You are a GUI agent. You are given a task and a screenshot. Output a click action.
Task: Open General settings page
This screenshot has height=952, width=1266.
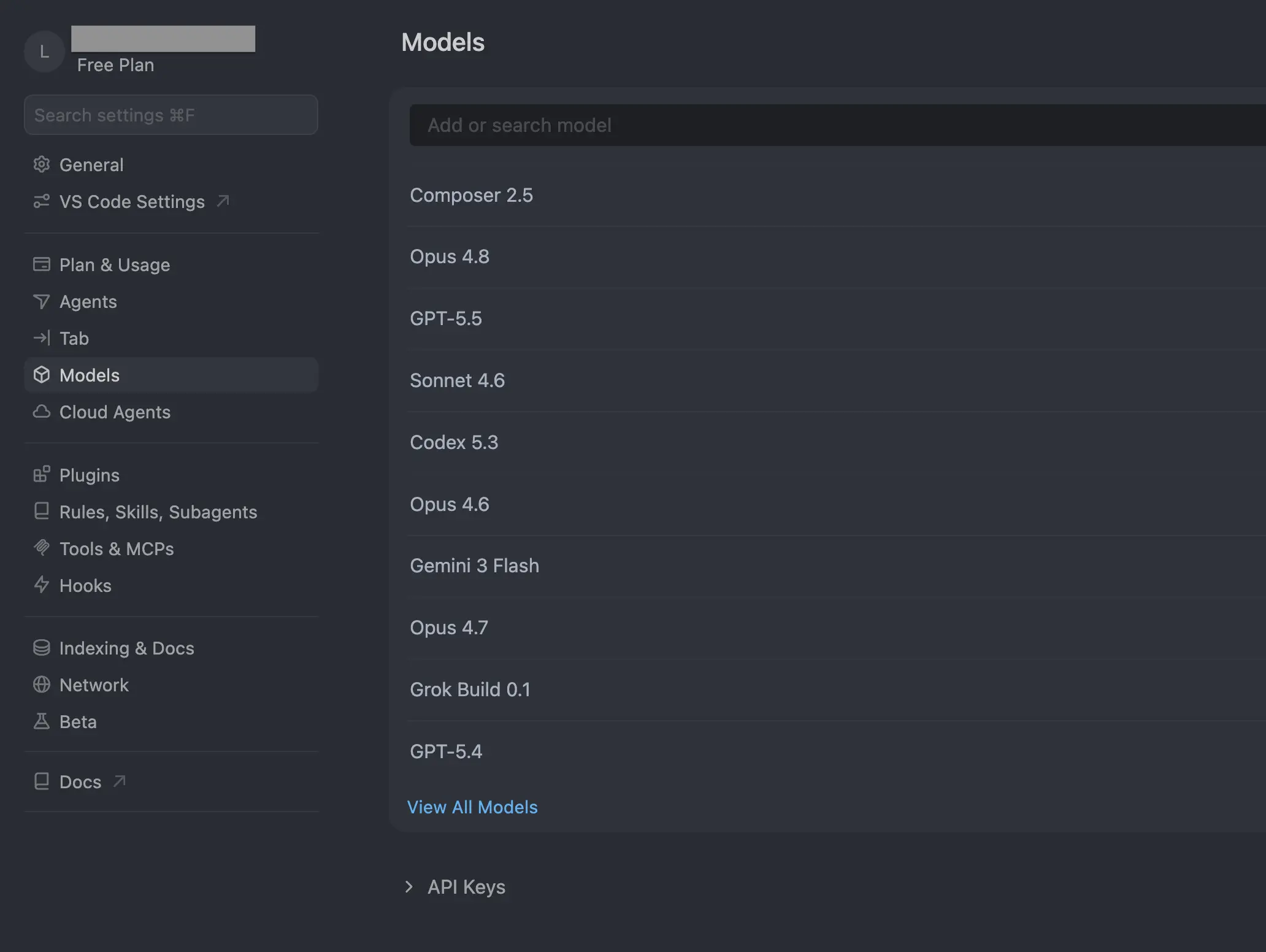[x=171, y=164]
